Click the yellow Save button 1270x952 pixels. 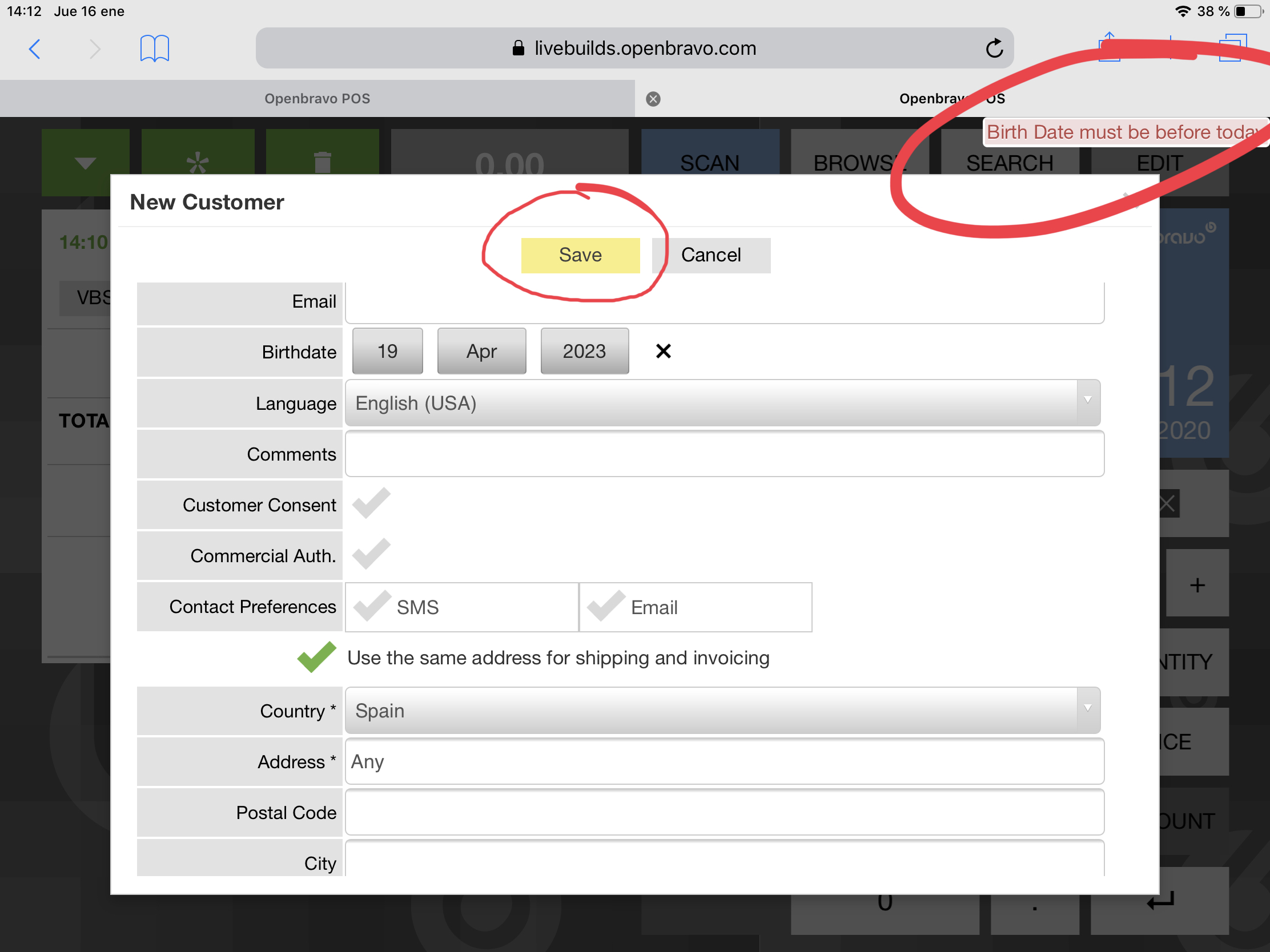pyautogui.click(x=580, y=255)
